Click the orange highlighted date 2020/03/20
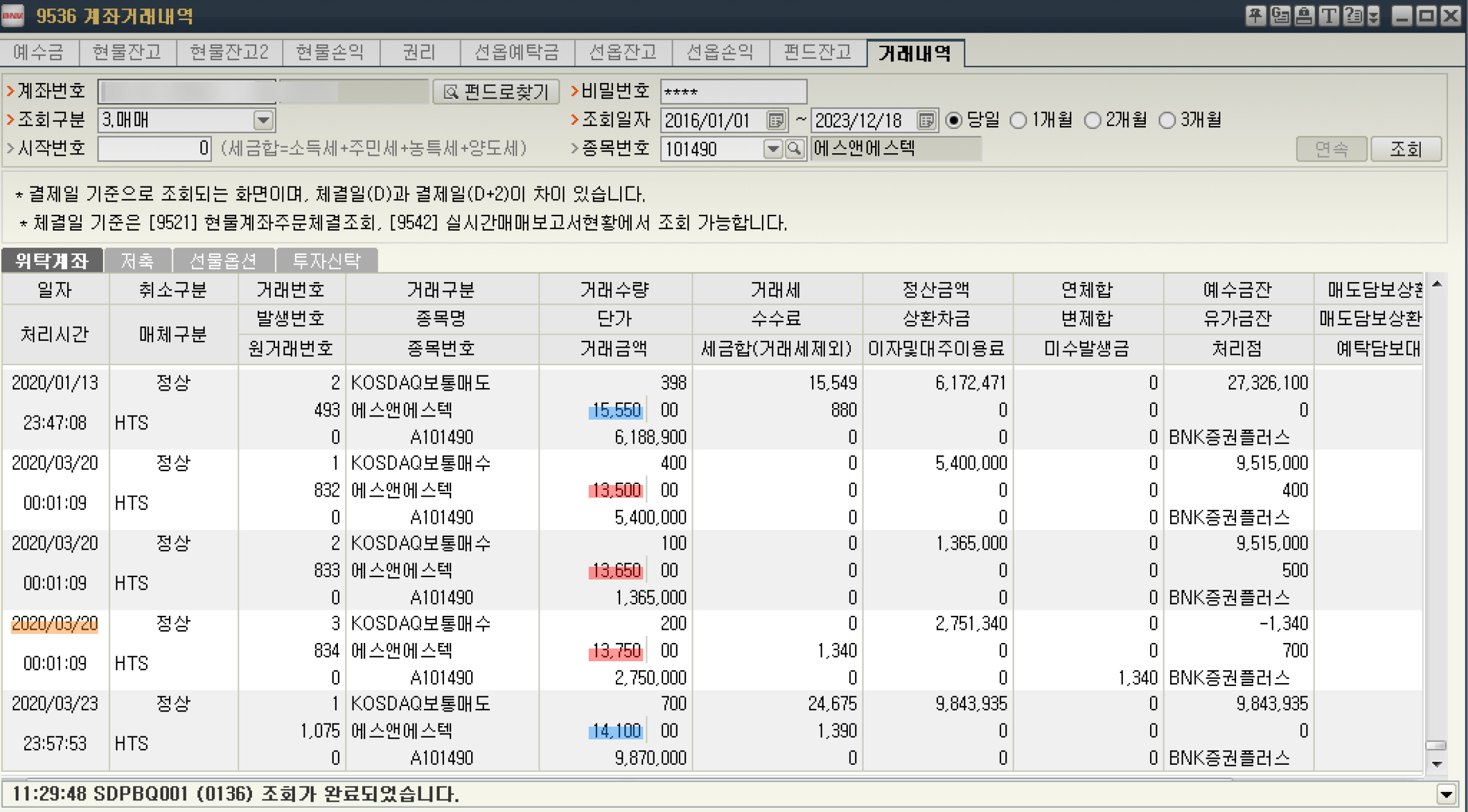Viewport: 1468px width, 812px height. pos(55,624)
